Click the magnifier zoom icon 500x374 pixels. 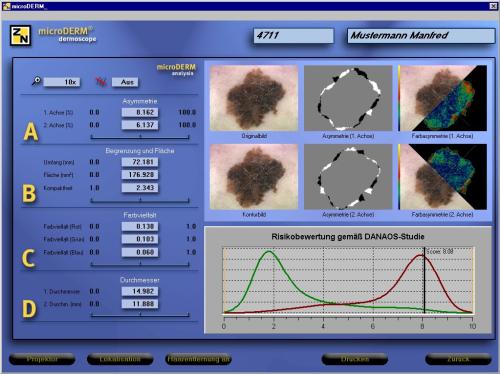[36, 81]
